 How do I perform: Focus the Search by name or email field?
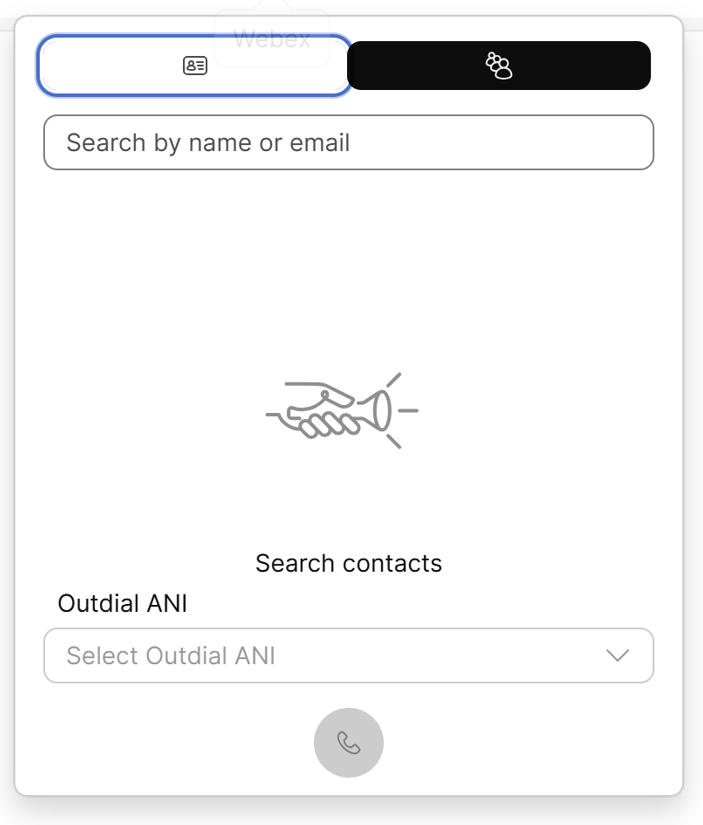tap(348, 143)
